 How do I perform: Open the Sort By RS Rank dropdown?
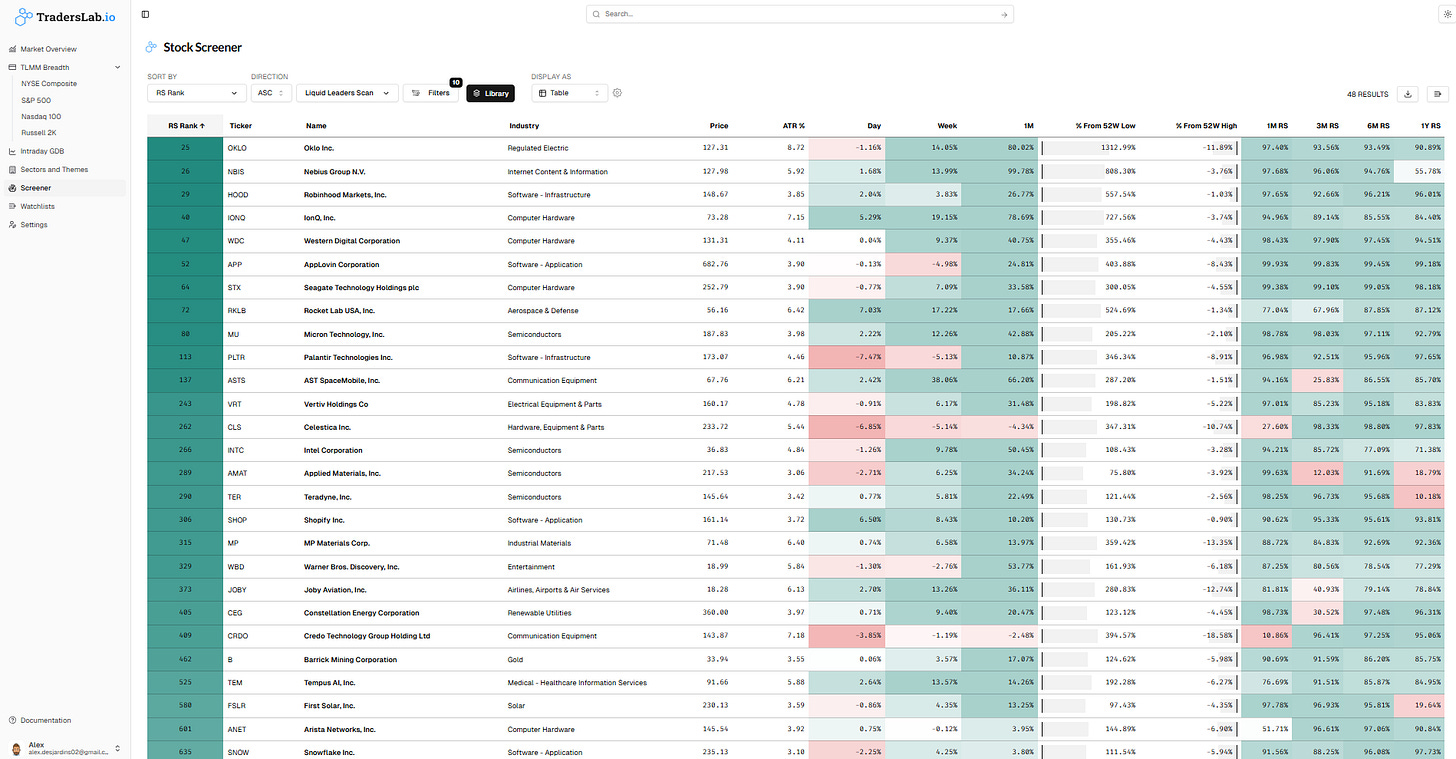(x=196, y=93)
